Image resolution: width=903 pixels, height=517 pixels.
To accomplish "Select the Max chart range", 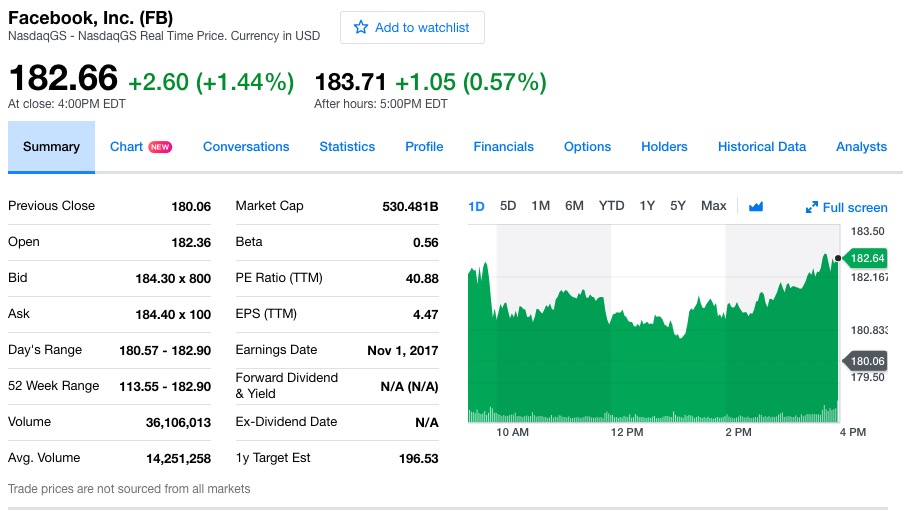I will click(714, 206).
